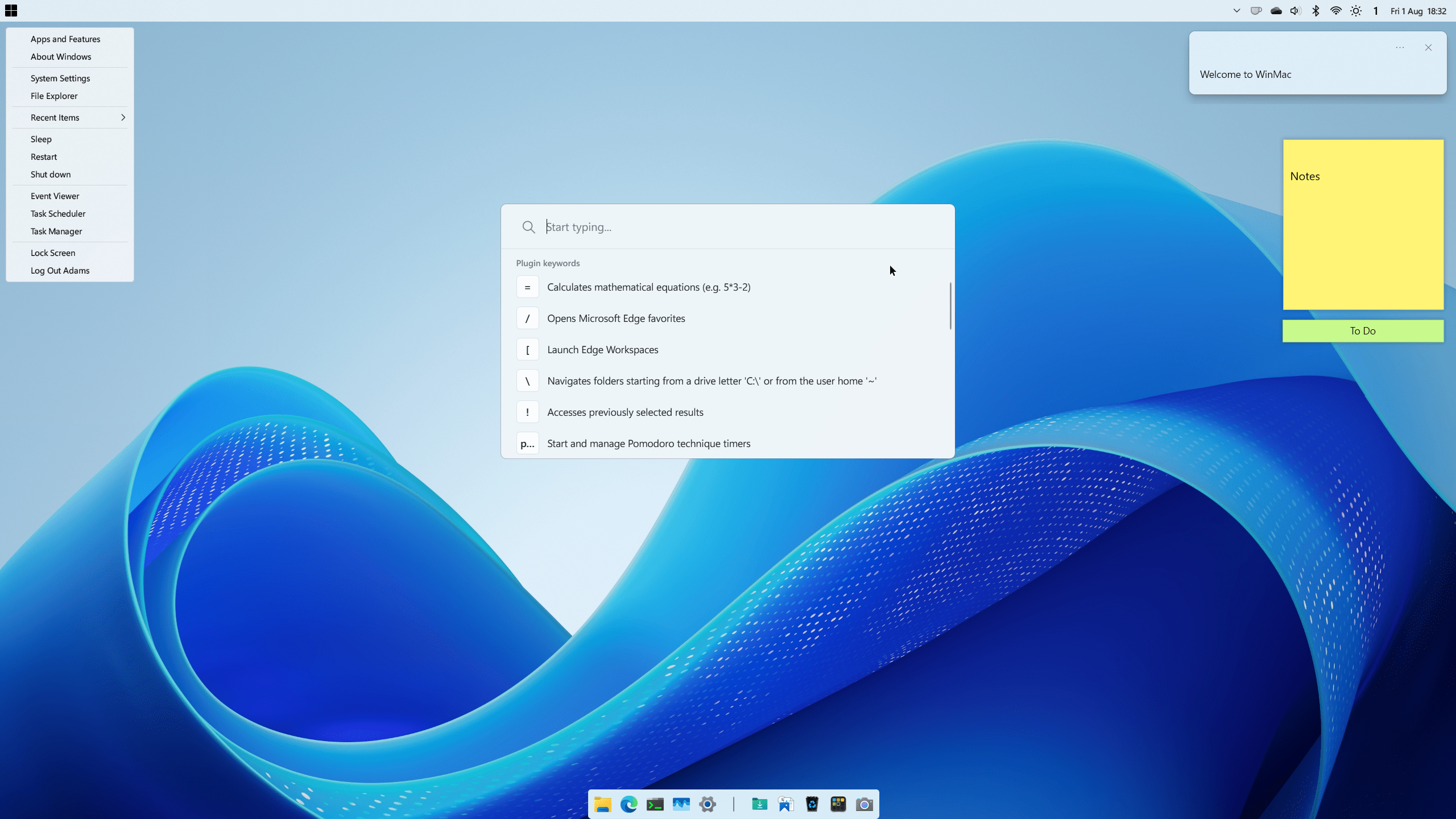Expand the Recent Items submenu arrow
This screenshot has width=1456, height=819.
tap(123, 117)
